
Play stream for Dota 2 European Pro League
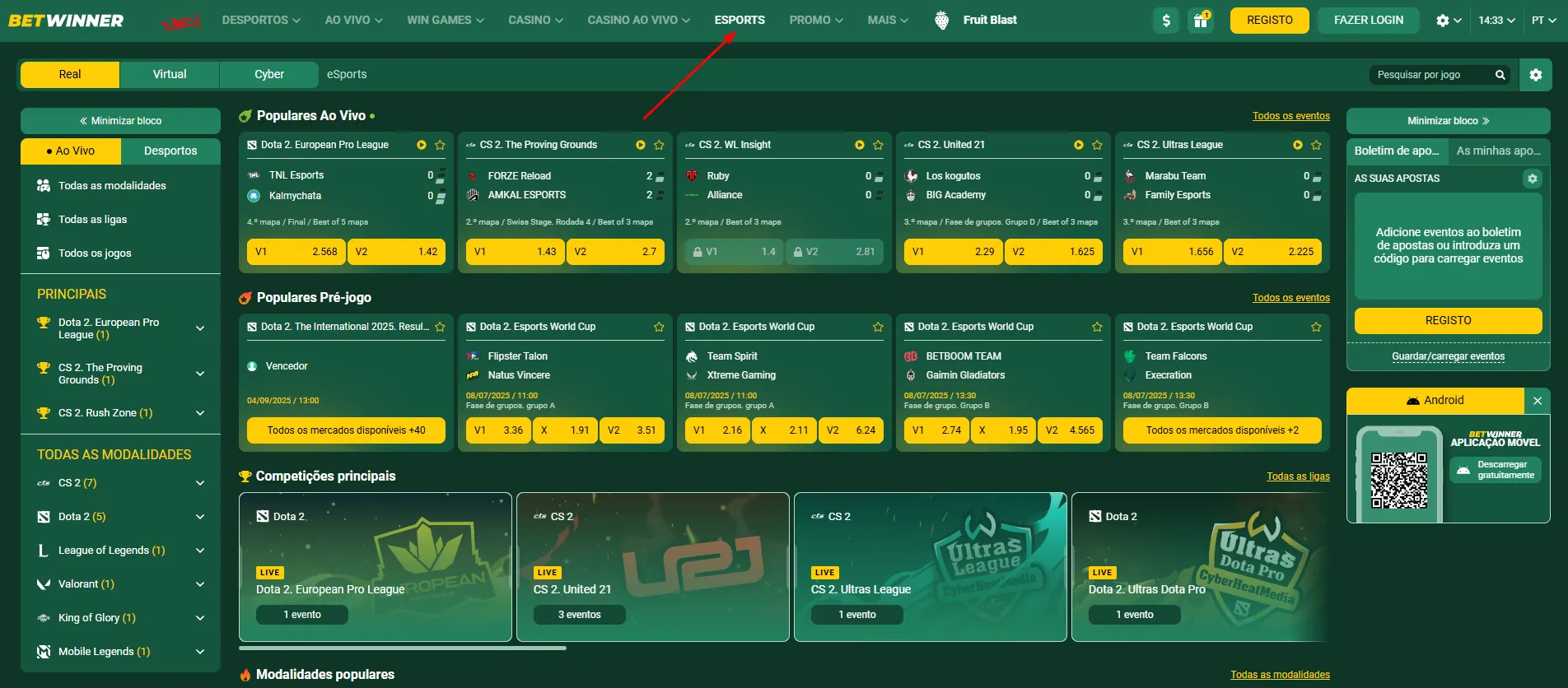[x=422, y=145]
